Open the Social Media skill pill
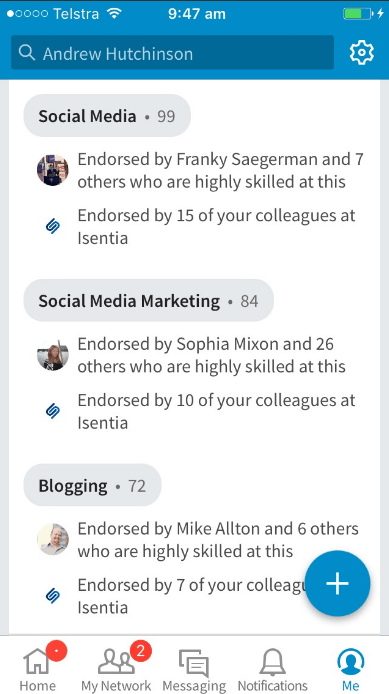Viewport: 389px width, 694px height. click(107, 116)
